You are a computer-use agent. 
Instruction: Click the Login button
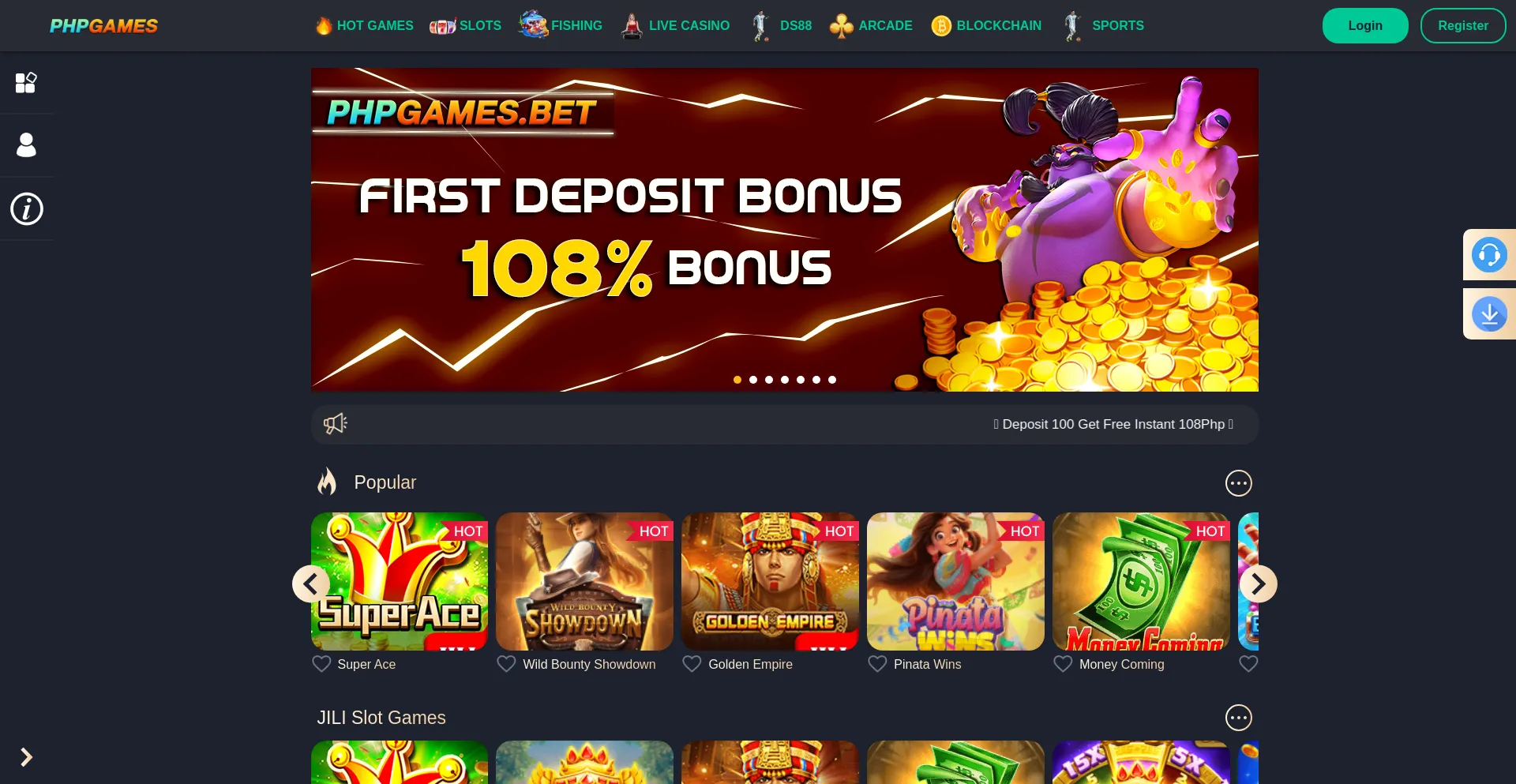pos(1365,26)
